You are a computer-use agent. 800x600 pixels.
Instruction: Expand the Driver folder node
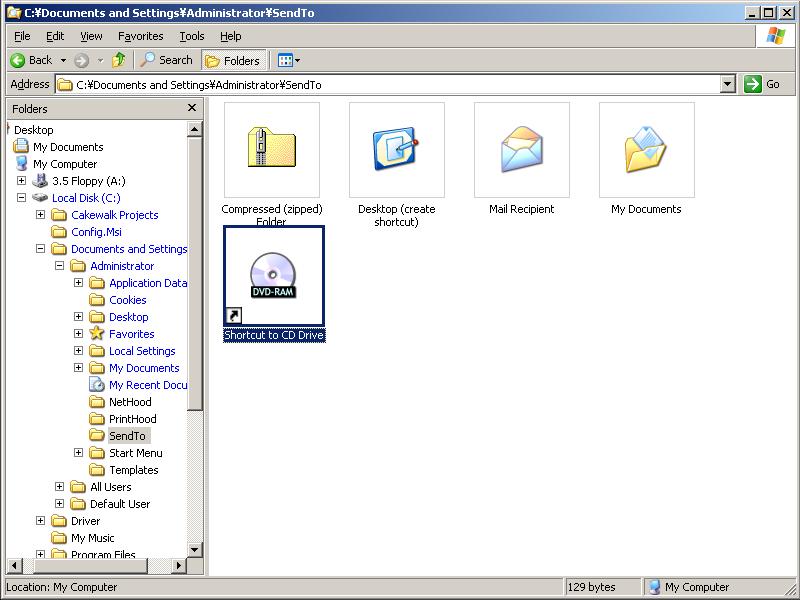(x=40, y=521)
